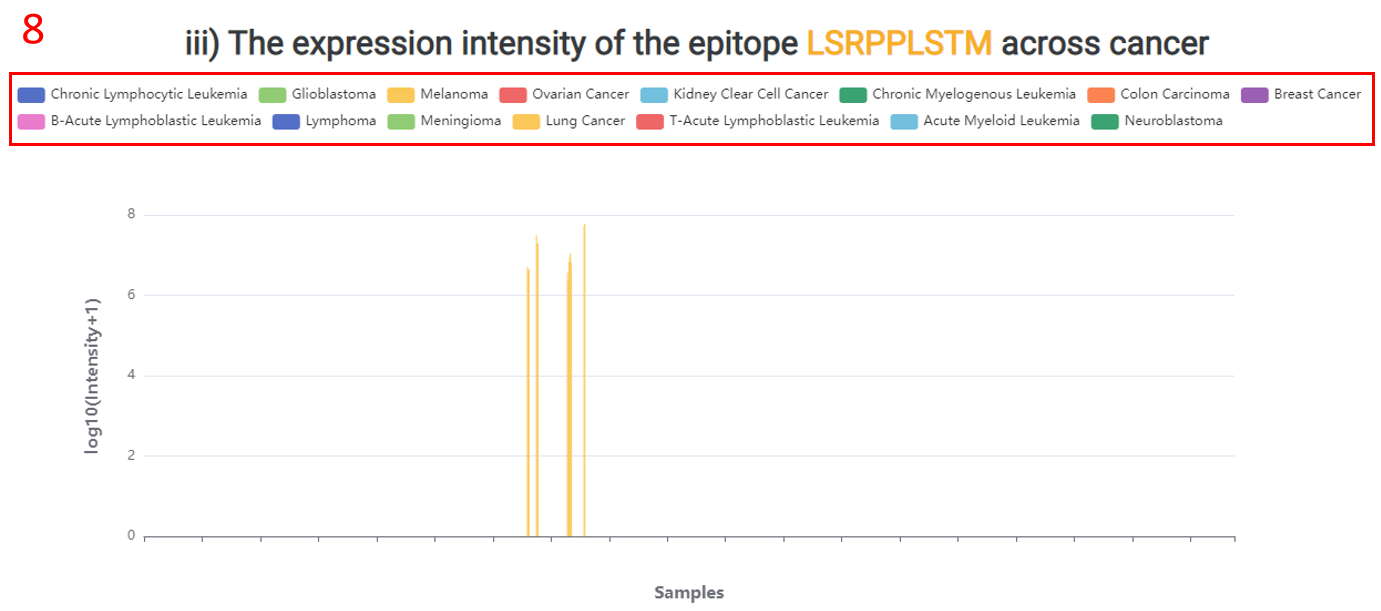Hide the Melanoma series via legend
The width and height of the screenshot is (1381, 611).
pos(401,95)
